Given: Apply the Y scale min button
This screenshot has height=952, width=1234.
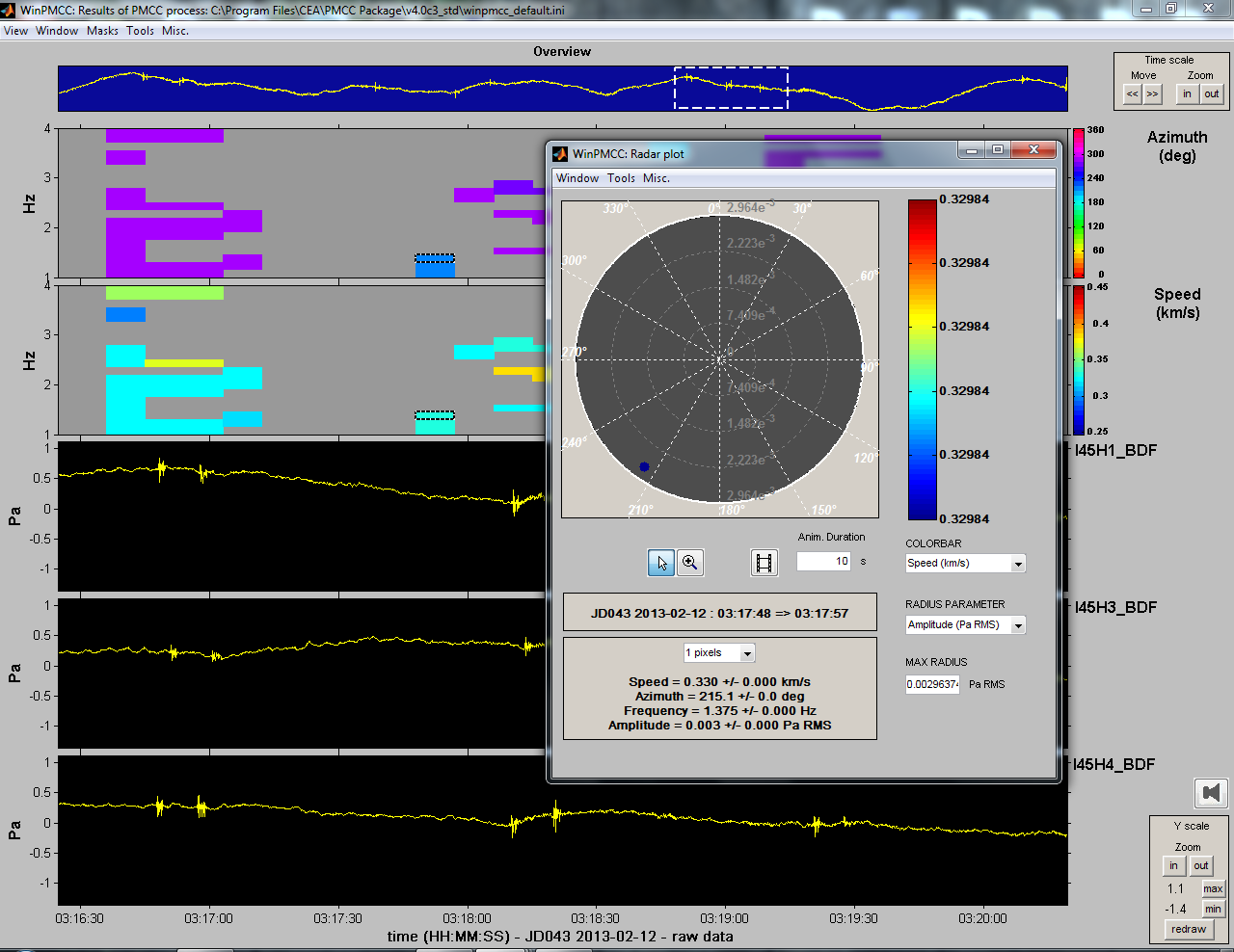Looking at the screenshot, I should point(1213,909).
